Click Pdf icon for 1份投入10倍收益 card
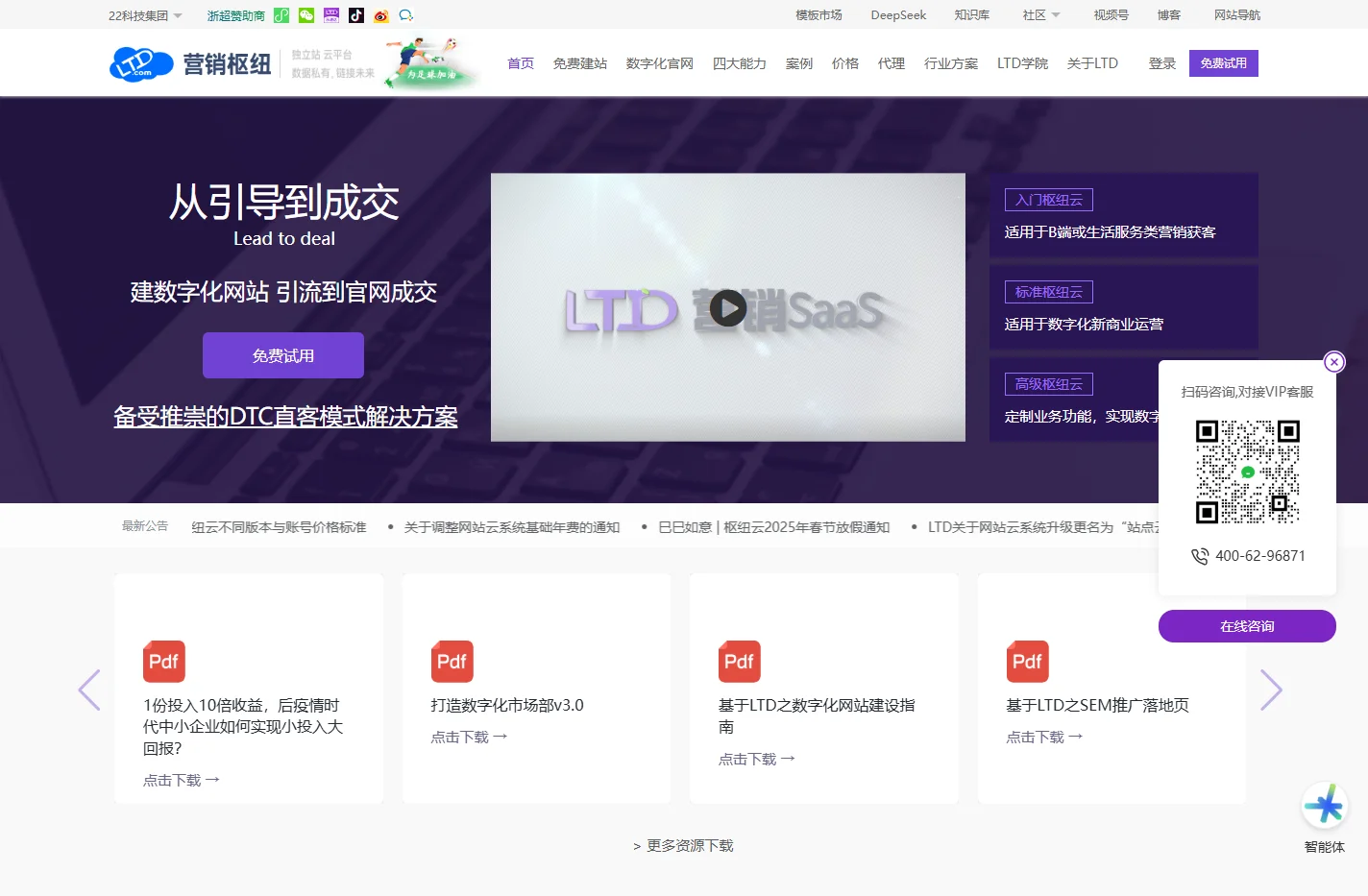Screen dimensions: 1368x896 click(x=164, y=662)
